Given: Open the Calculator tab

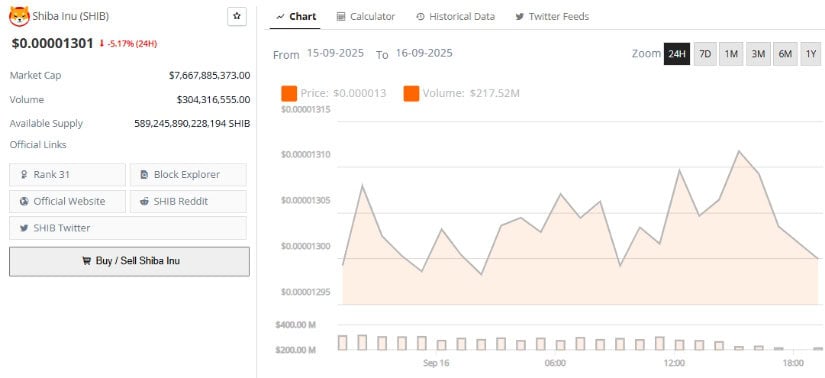Looking at the screenshot, I should click(366, 16).
